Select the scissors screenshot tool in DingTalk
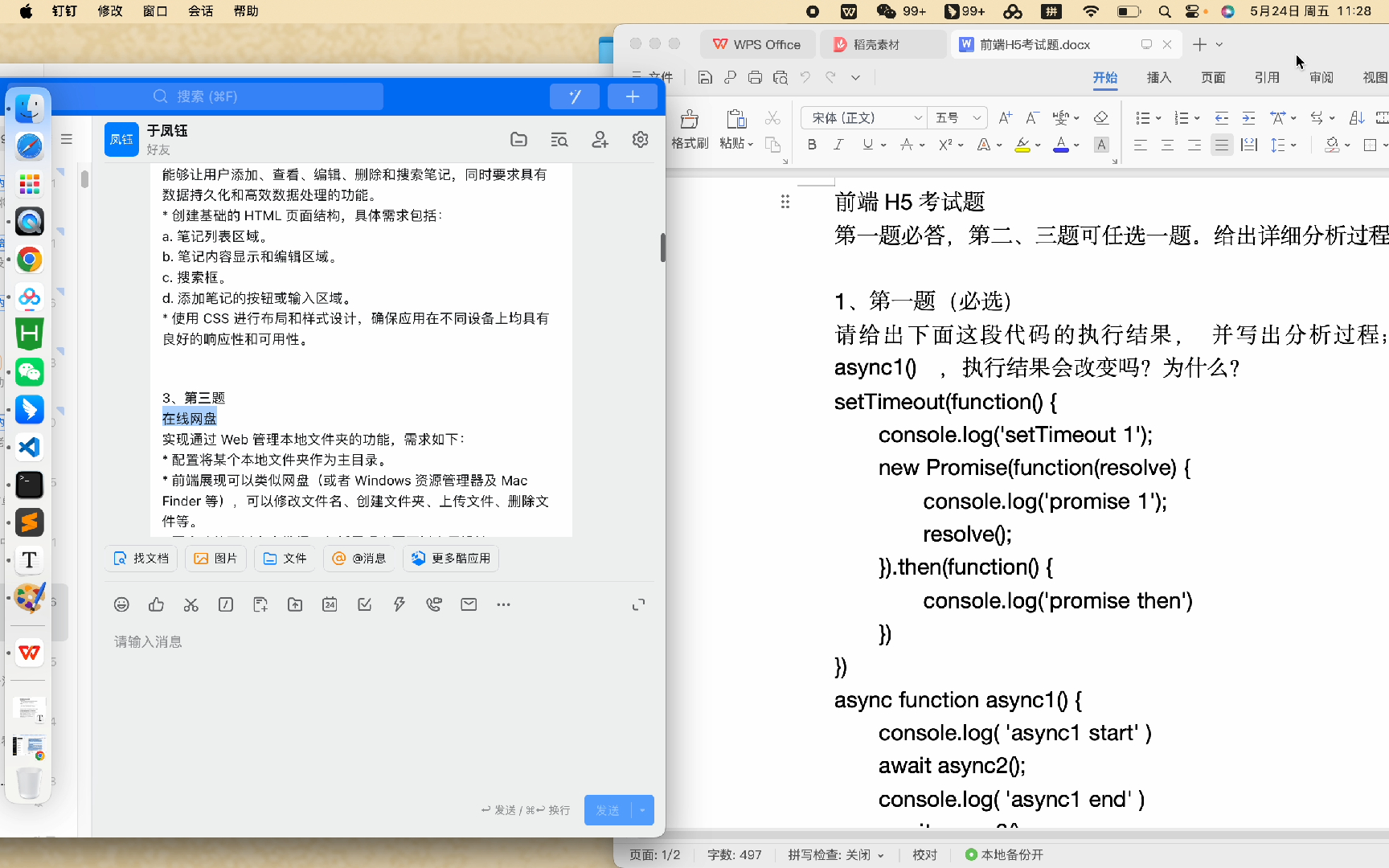The width and height of the screenshot is (1389, 868). point(191,604)
